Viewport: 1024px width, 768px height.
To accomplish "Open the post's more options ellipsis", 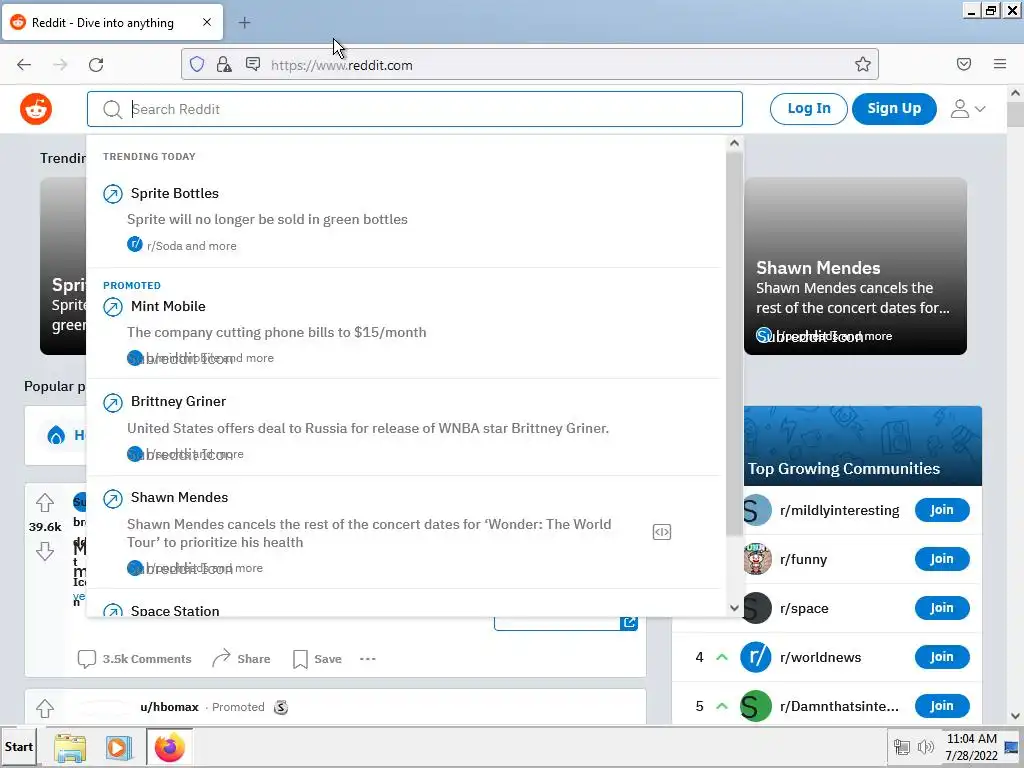I will (x=368, y=659).
